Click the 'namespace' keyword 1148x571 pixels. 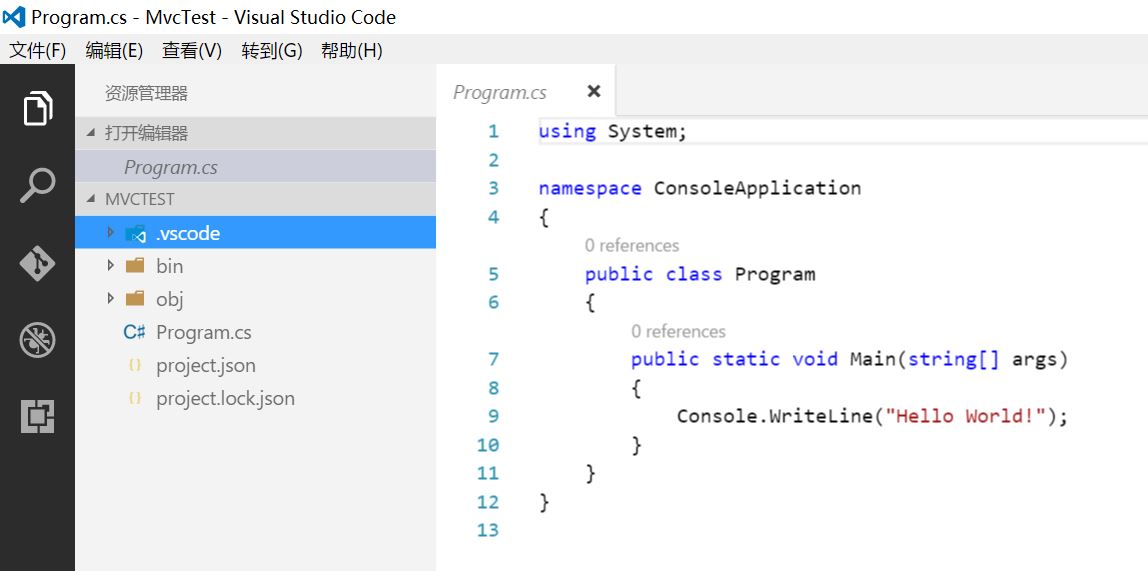click(x=590, y=189)
